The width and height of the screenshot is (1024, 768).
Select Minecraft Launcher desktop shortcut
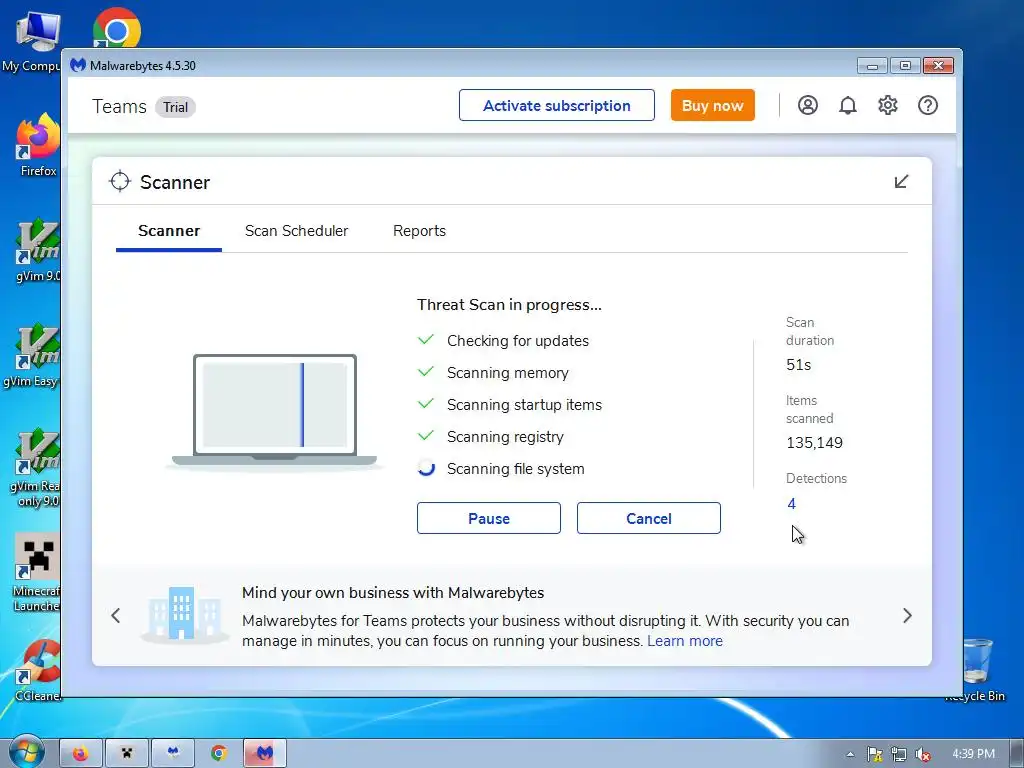tap(37, 573)
